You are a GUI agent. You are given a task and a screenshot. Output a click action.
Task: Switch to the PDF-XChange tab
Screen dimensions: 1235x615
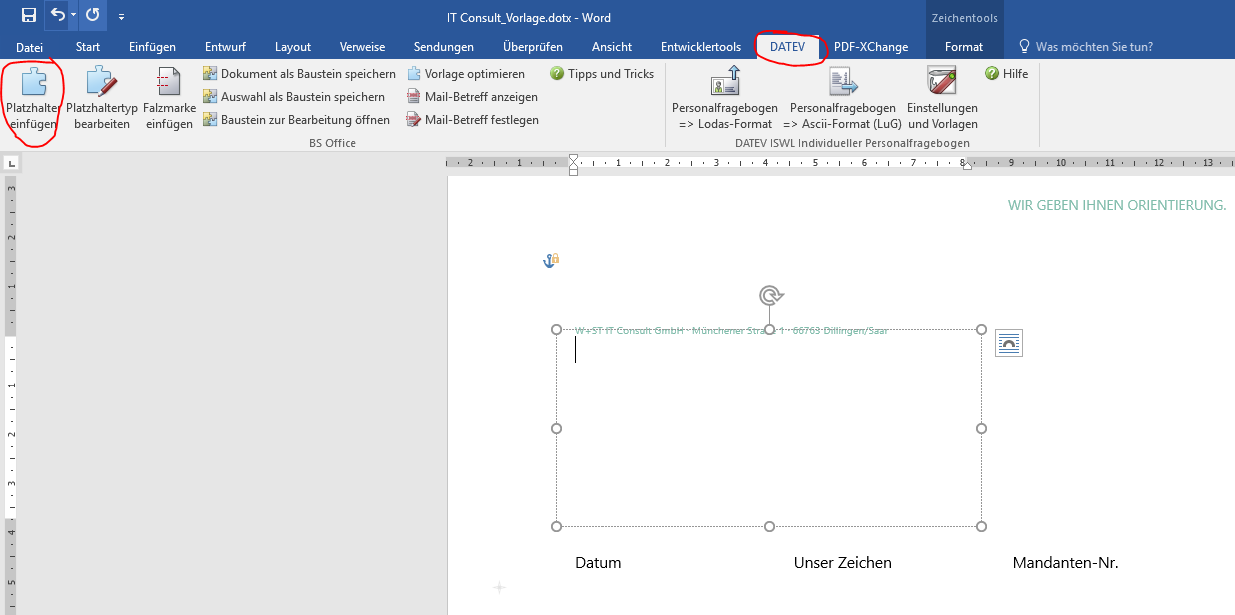click(x=871, y=47)
